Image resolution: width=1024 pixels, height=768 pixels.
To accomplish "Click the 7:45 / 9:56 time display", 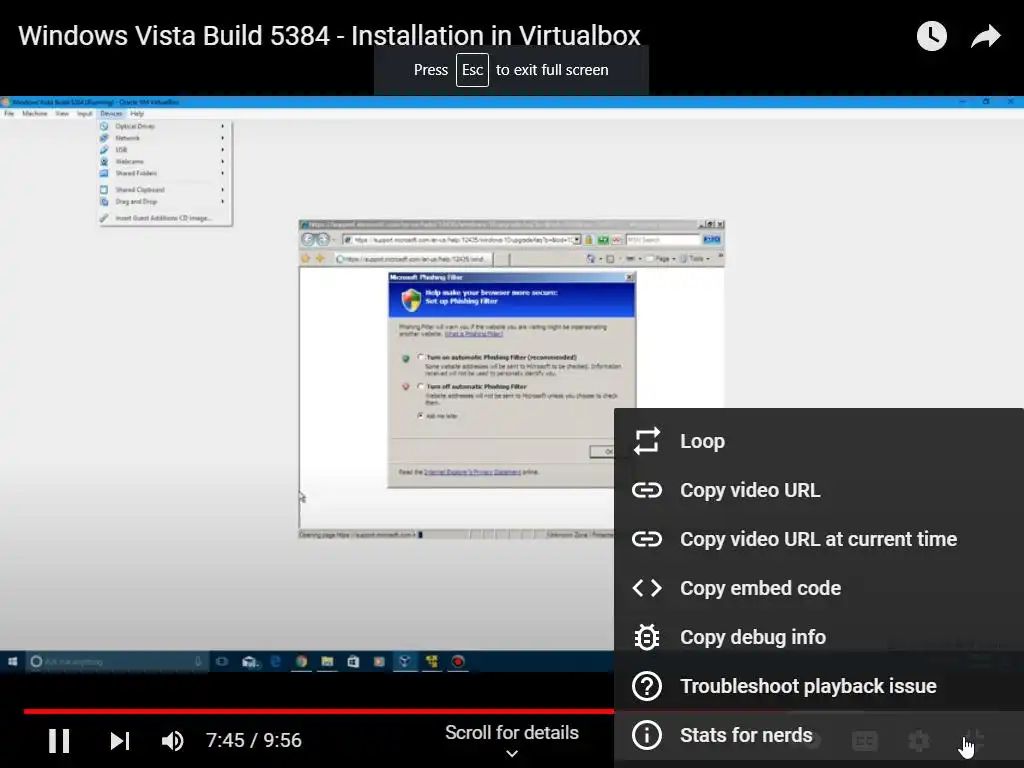I will tap(253, 740).
